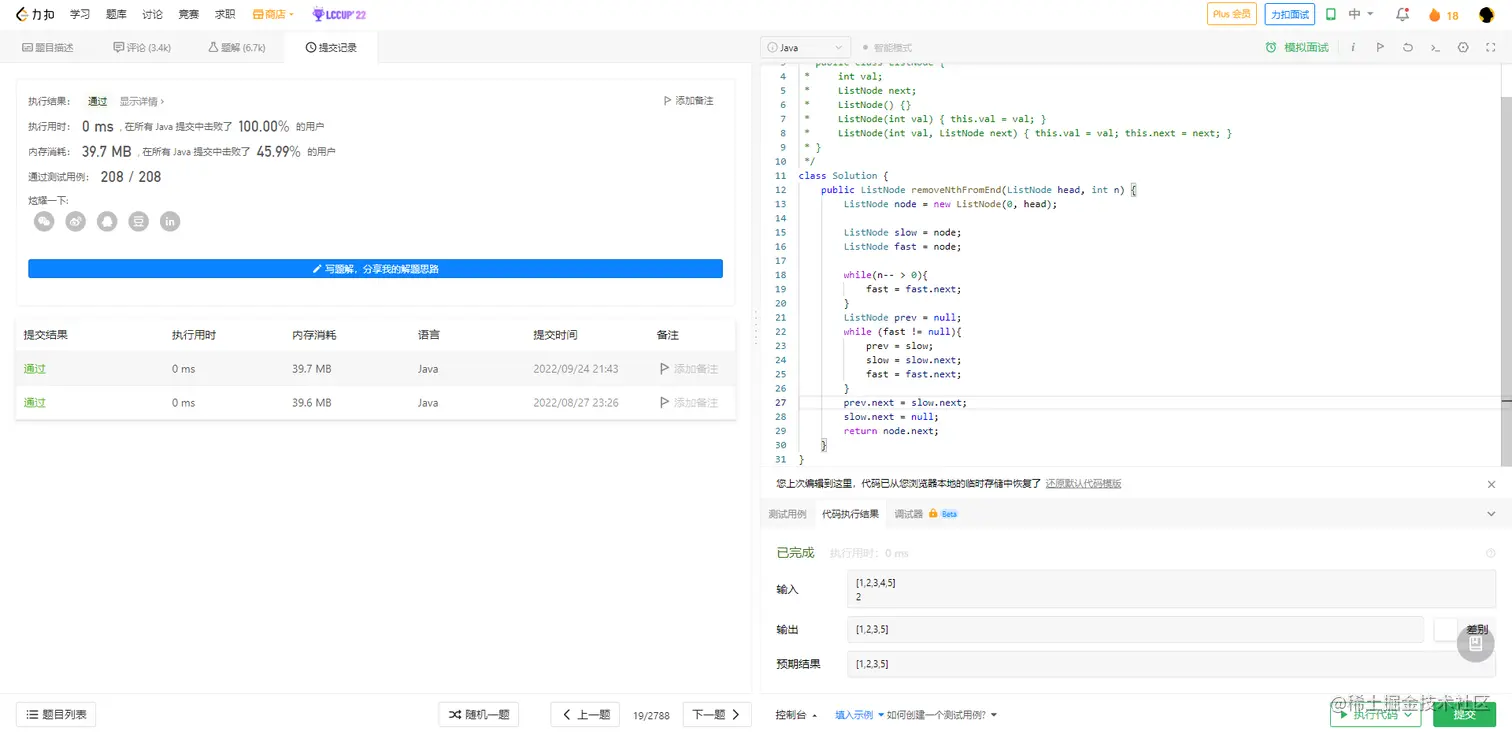Share result to Weibo

point(76,221)
